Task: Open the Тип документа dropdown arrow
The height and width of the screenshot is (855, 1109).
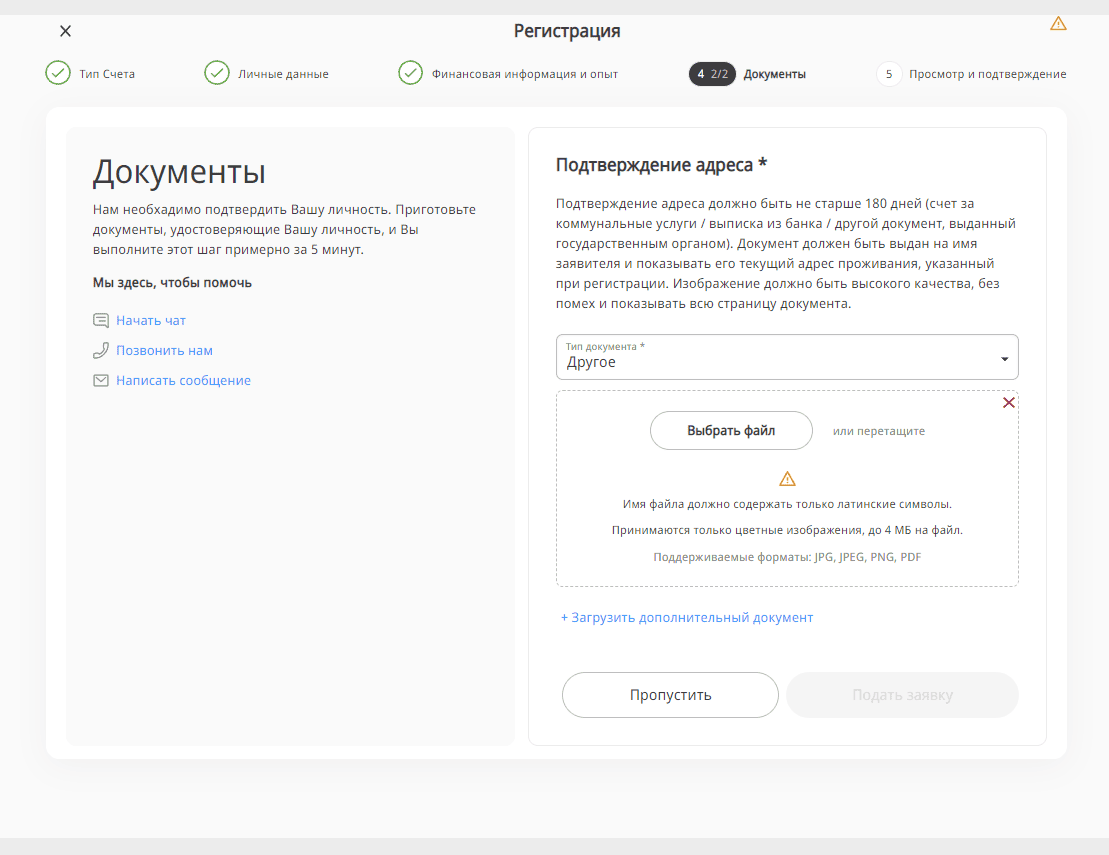Action: 1004,359
